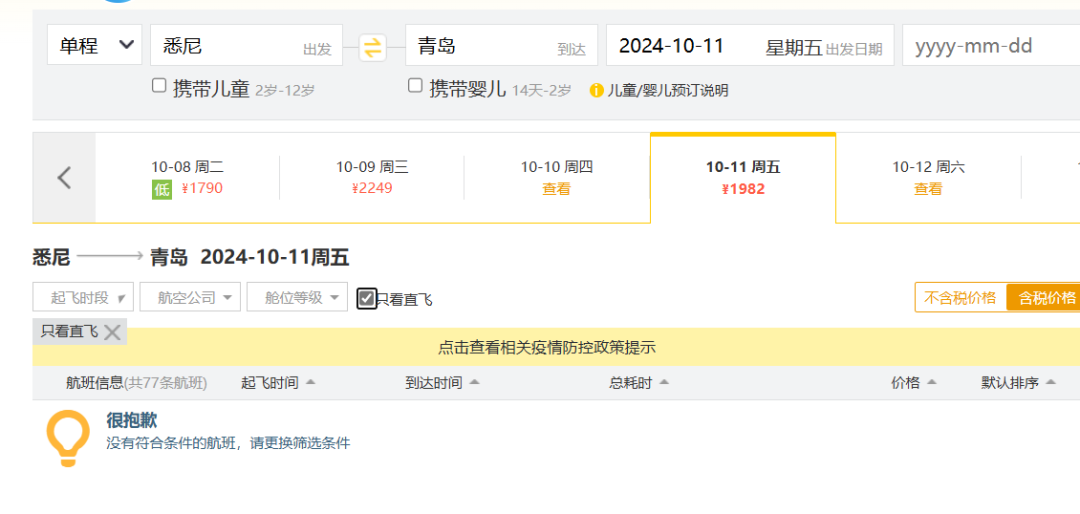
Task: Expand 起飞时段 filter dropdown
Action: tap(83, 297)
